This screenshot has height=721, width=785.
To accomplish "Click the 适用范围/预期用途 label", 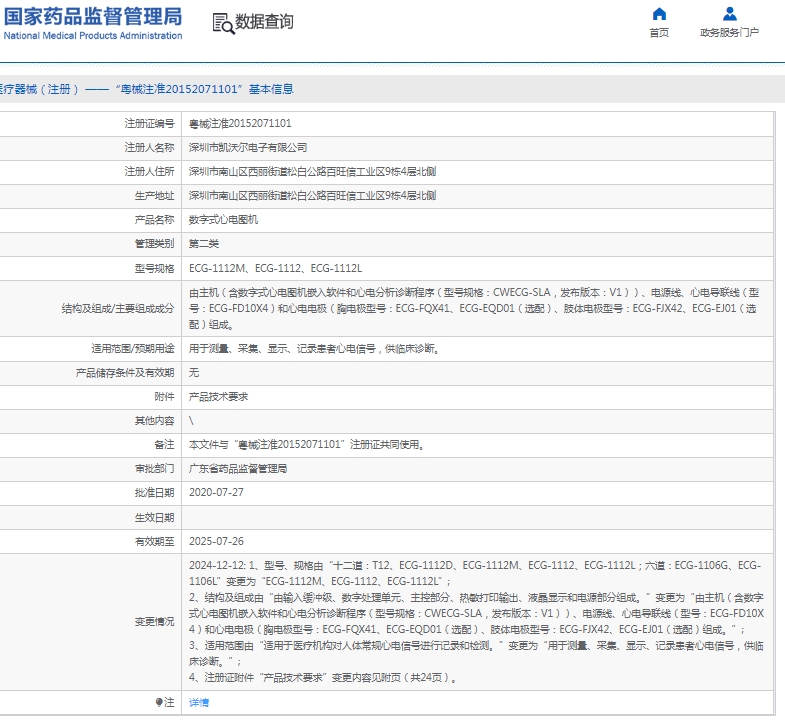I will (x=133, y=348).
